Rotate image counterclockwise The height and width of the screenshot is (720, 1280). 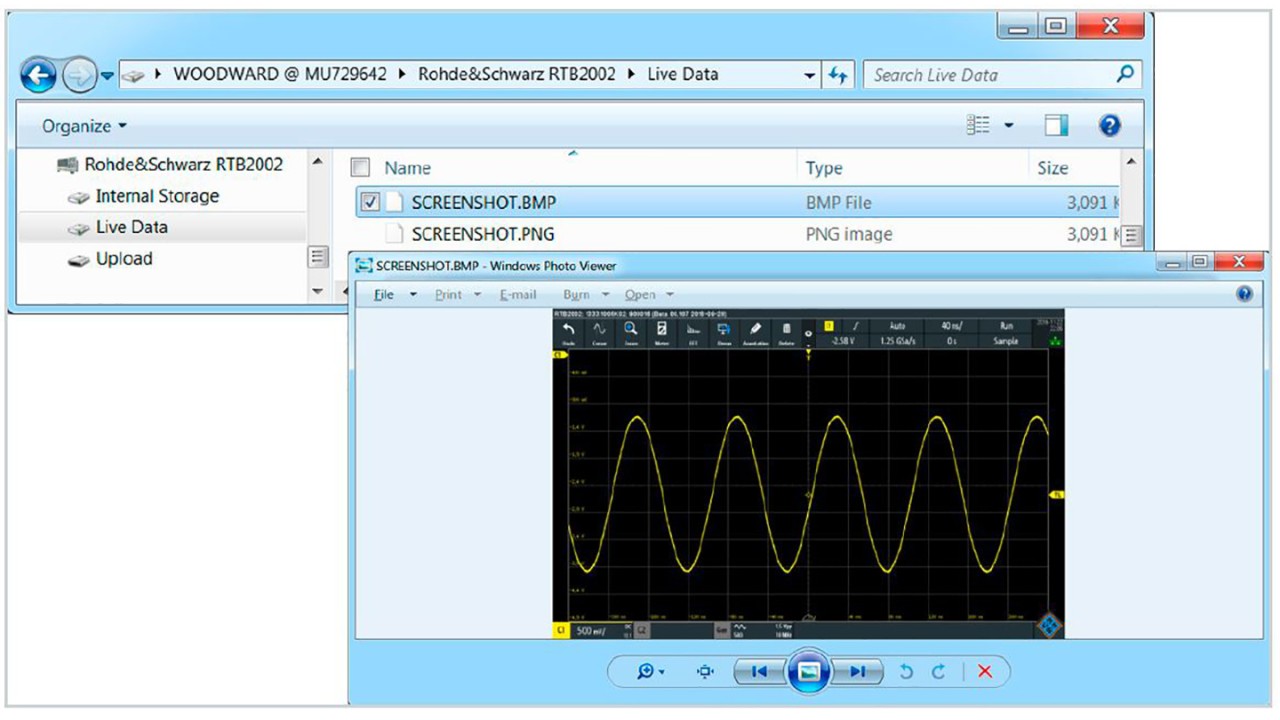[906, 672]
